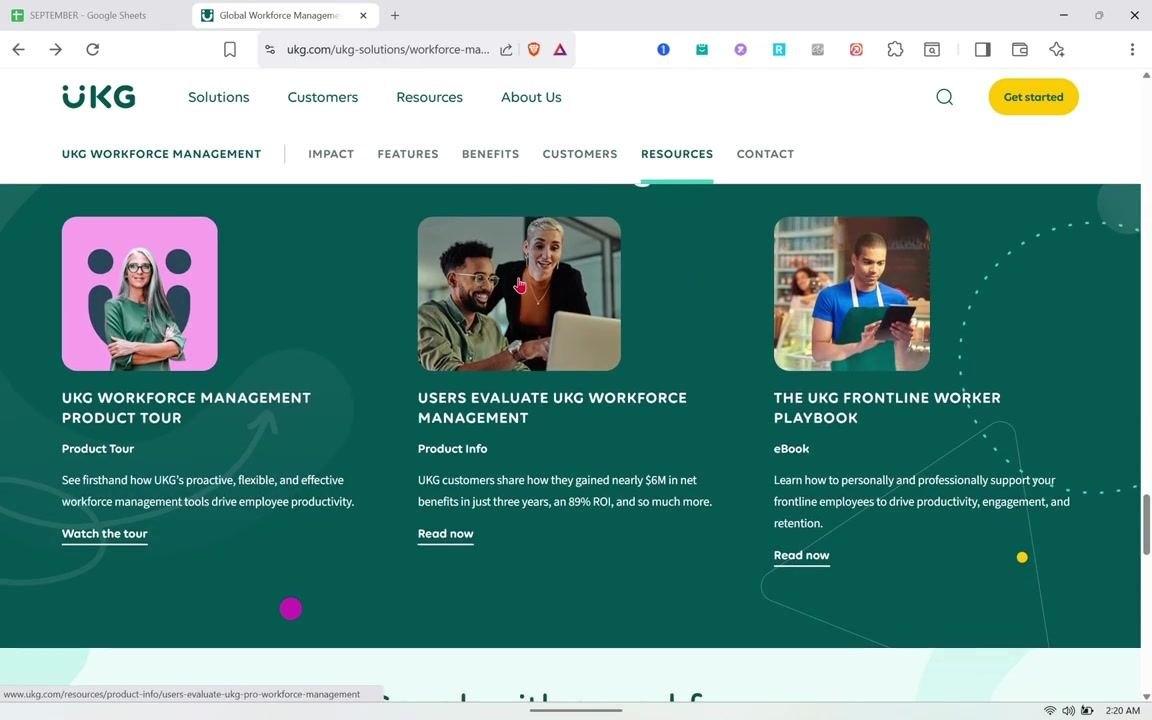Open the teal R extension icon
The height and width of the screenshot is (720, 1152).
click(x=779, y=49)
